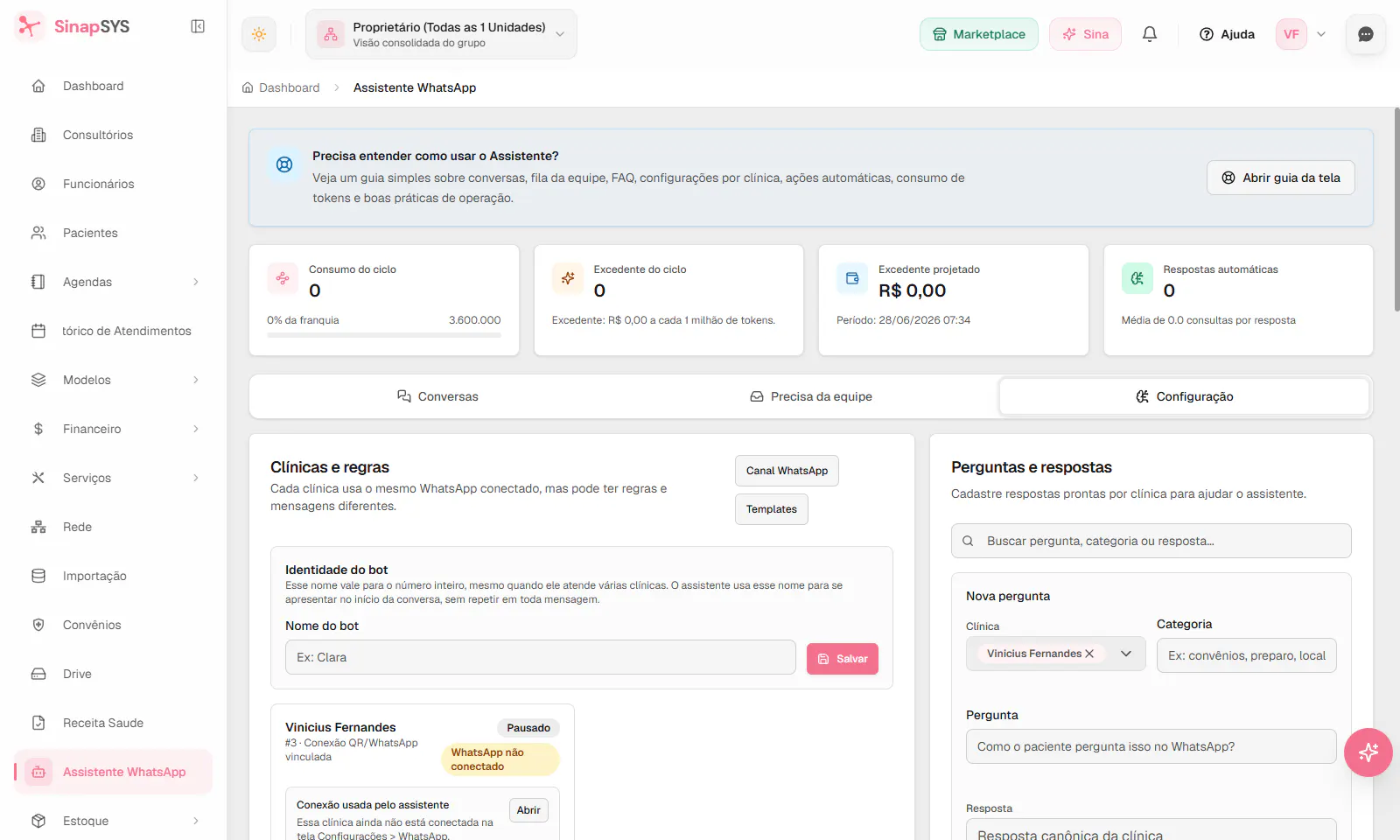Expand the Agendas submenu chevron
The width and height of the screenshot is (1400, 840).
click(x=196, y=282)
